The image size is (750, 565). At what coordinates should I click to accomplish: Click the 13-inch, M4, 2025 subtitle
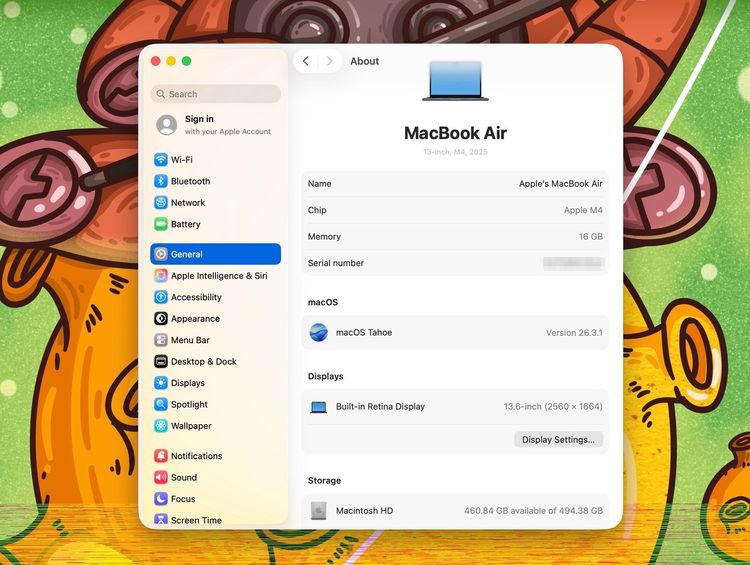click(455, 152)
